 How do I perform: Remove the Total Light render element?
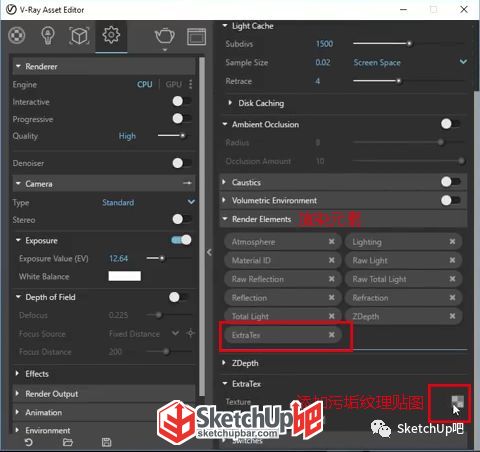(x=332, y=316)
